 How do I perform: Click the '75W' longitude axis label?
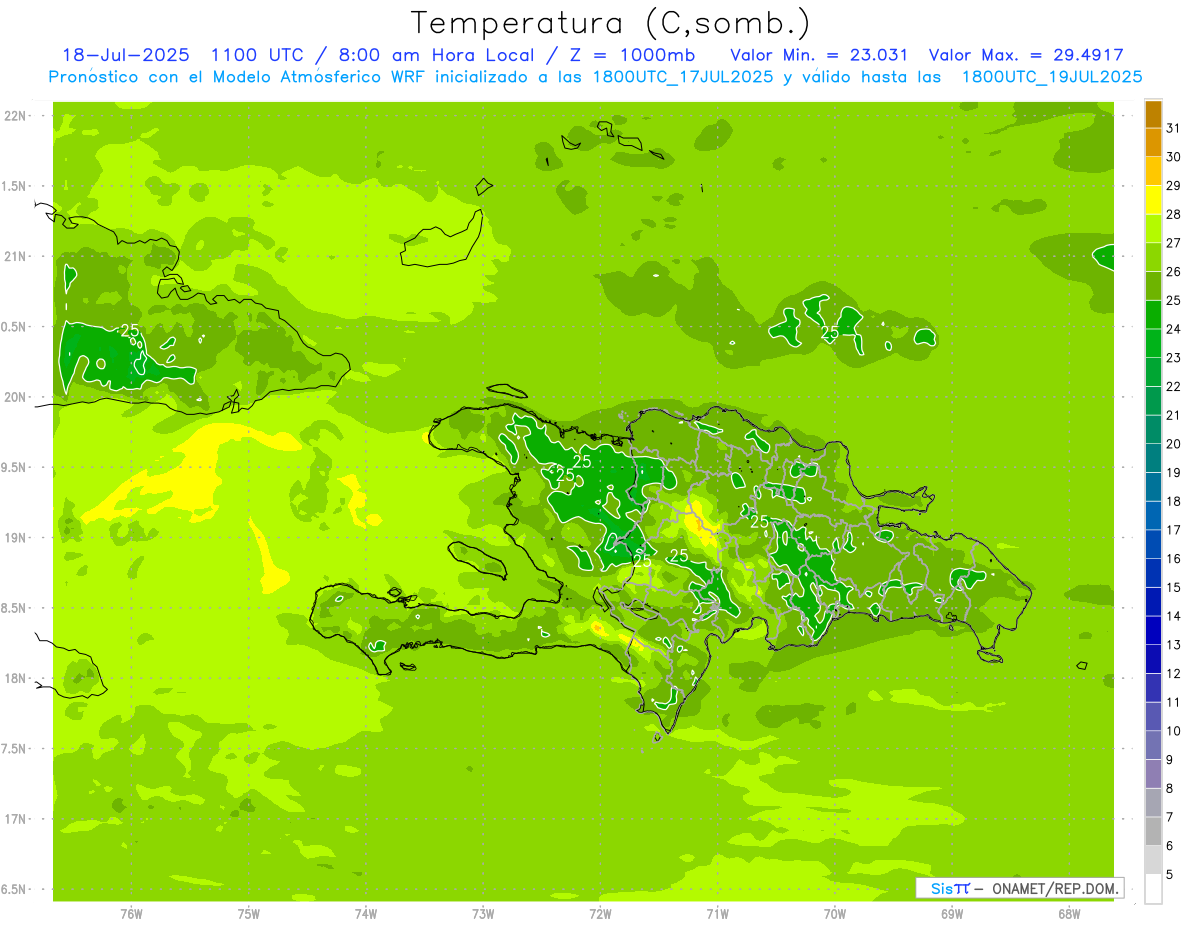pos(248,914)
